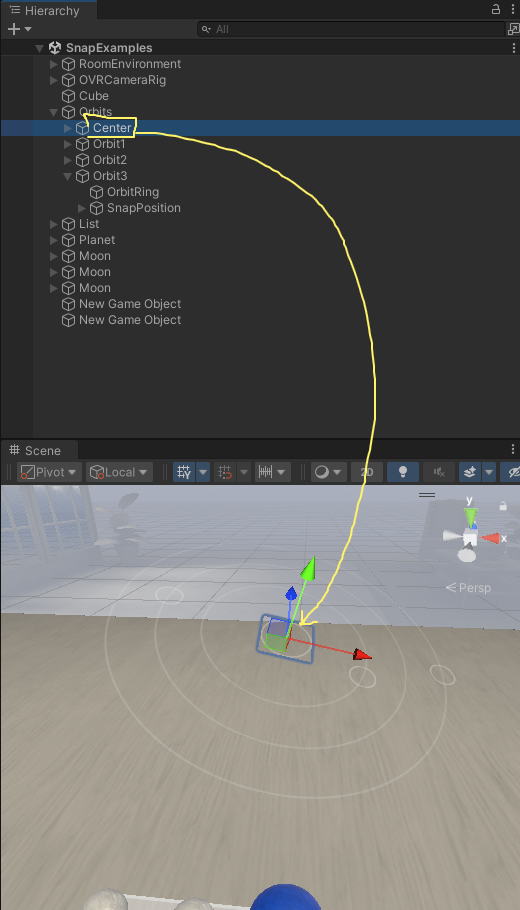Expand the SnapPosition object
The width and height of the screenshot is (520, 910).
point(82,208)
